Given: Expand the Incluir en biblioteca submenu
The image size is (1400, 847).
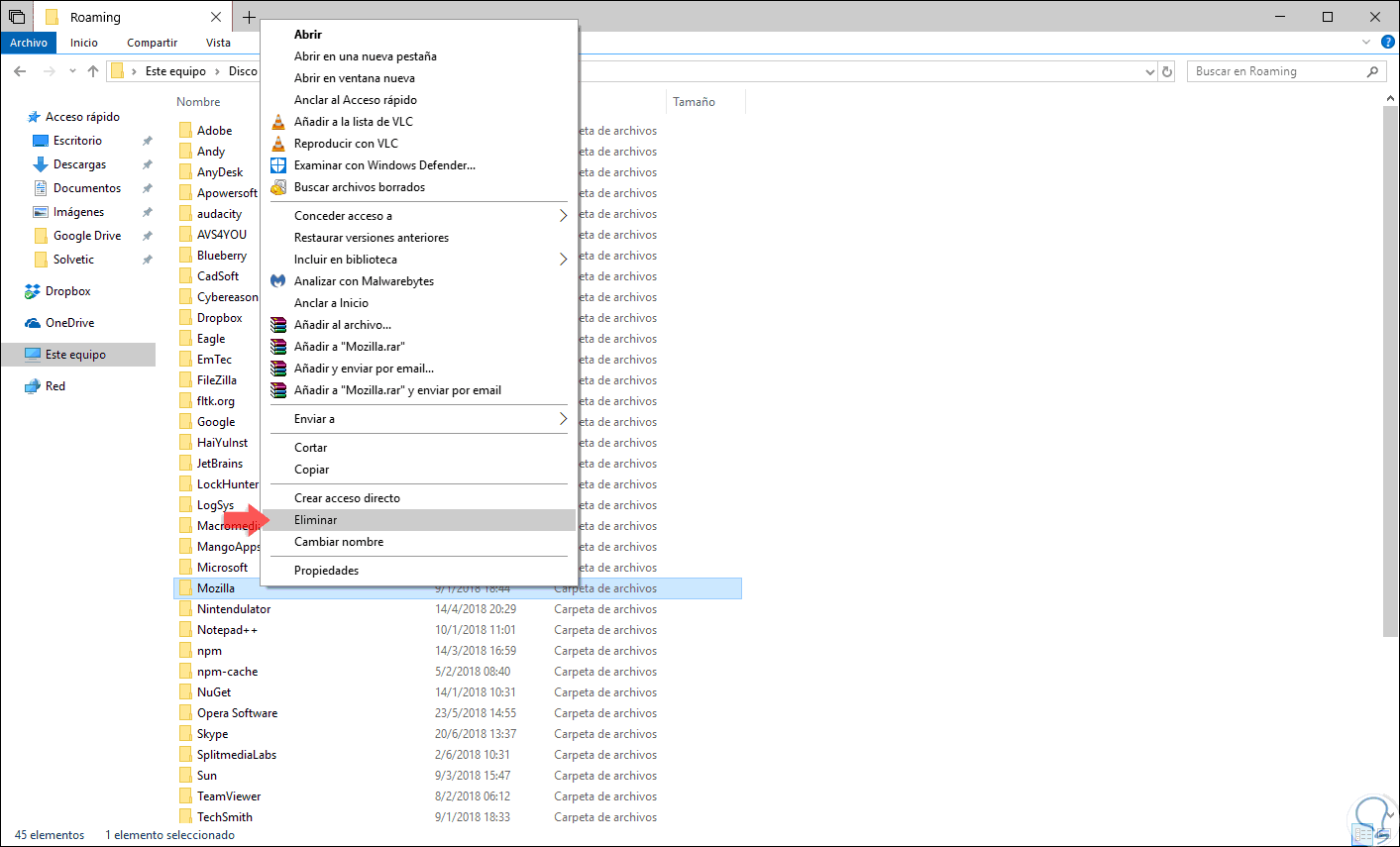Looking at the screenshot, I should (563, 260).
